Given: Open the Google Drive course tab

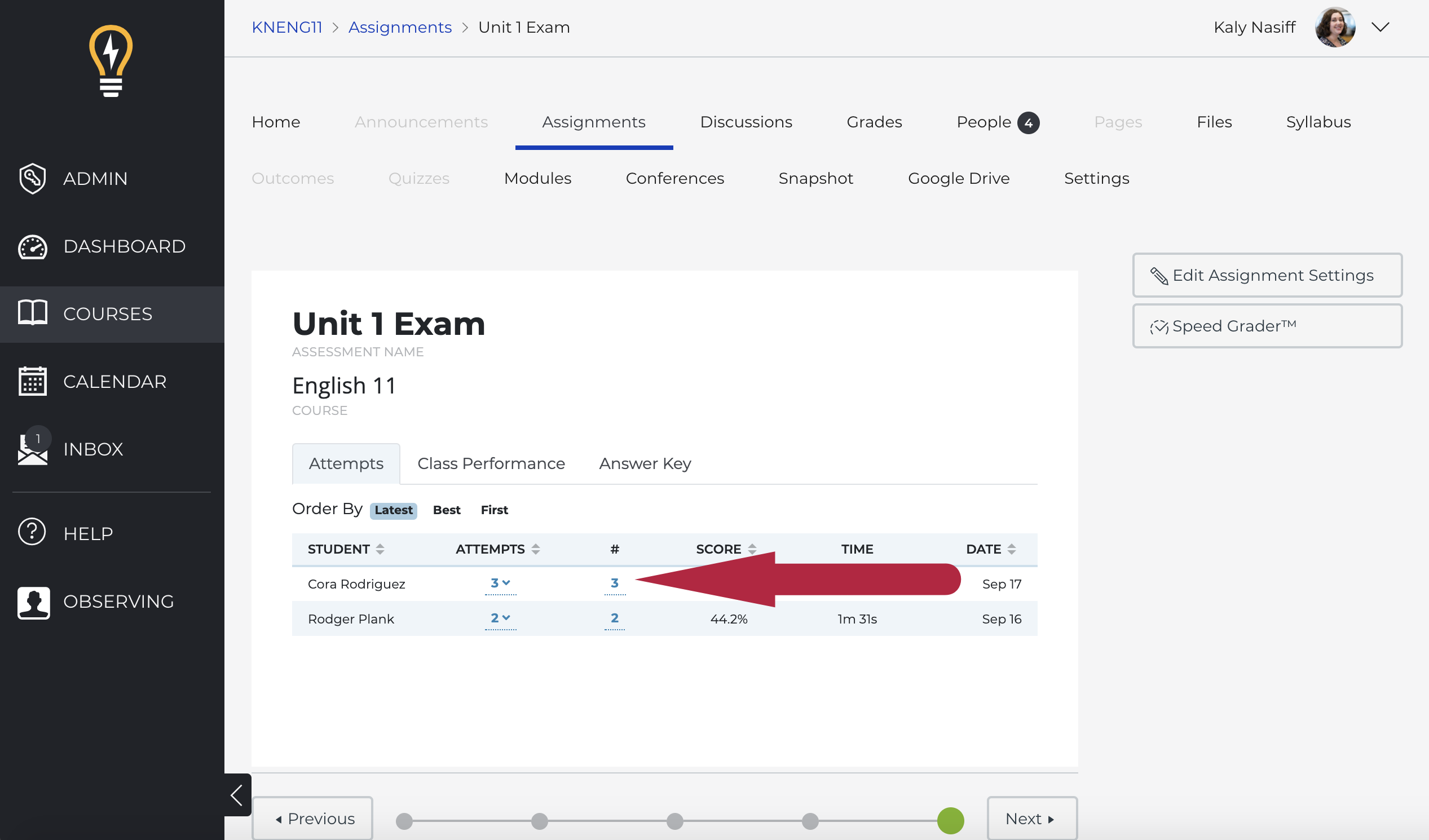Looking at the screenshot, I should [x=959, y=178].
